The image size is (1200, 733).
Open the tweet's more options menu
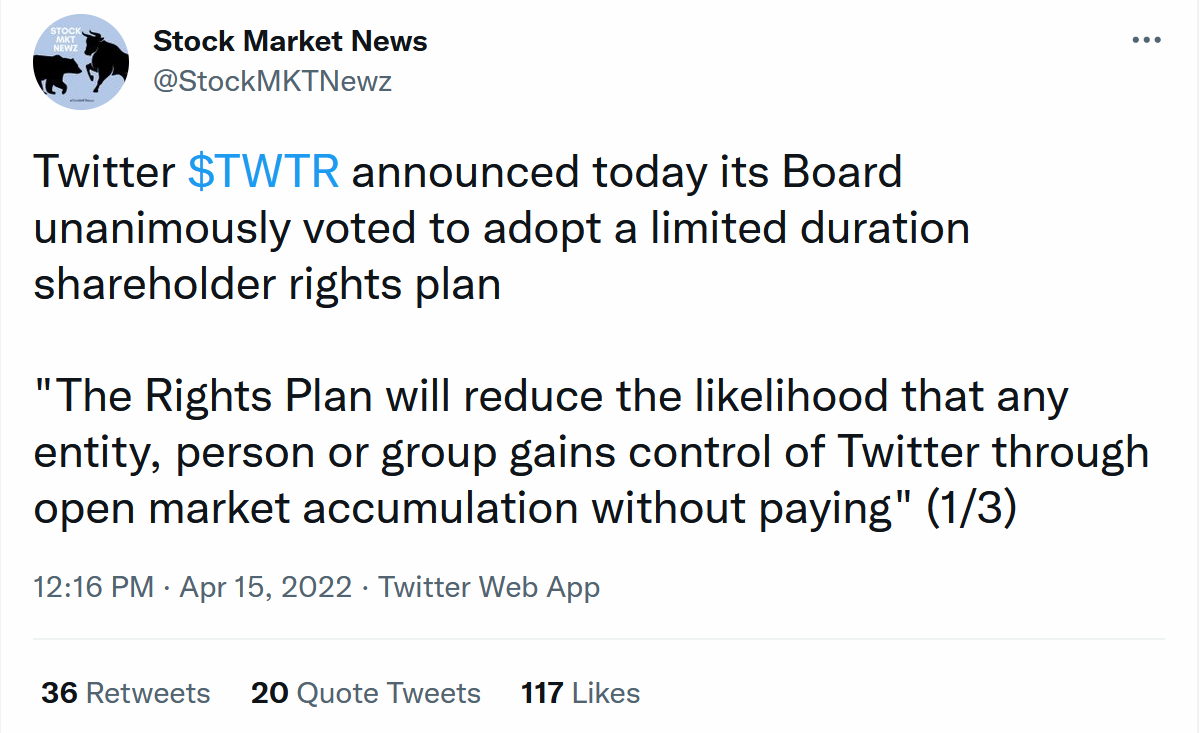click(x=1146, y=41)
